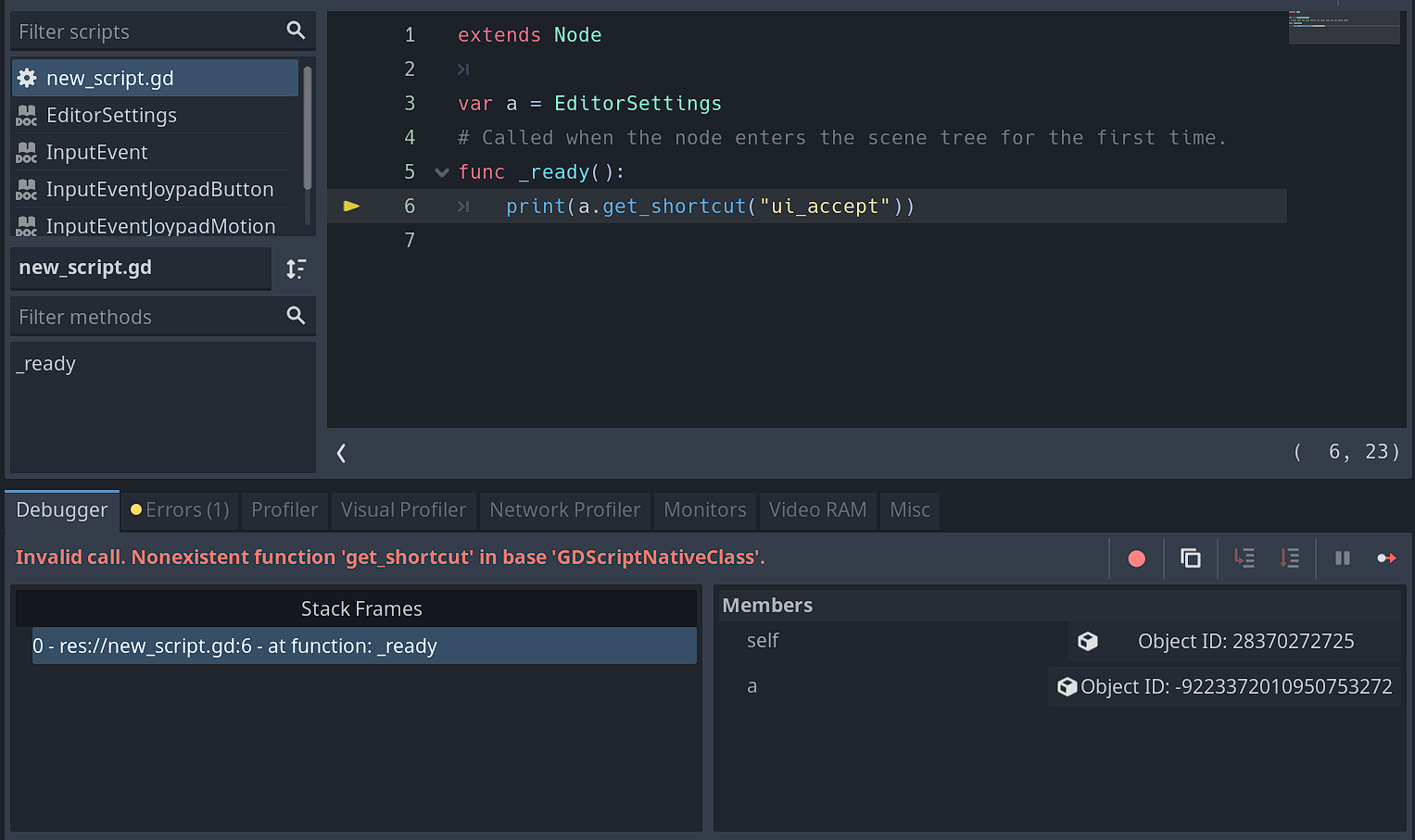Click the tool script gear beside new_script.gd
Screen dimensions: 1415x840
pyautogui.click(x=26, y=78)
